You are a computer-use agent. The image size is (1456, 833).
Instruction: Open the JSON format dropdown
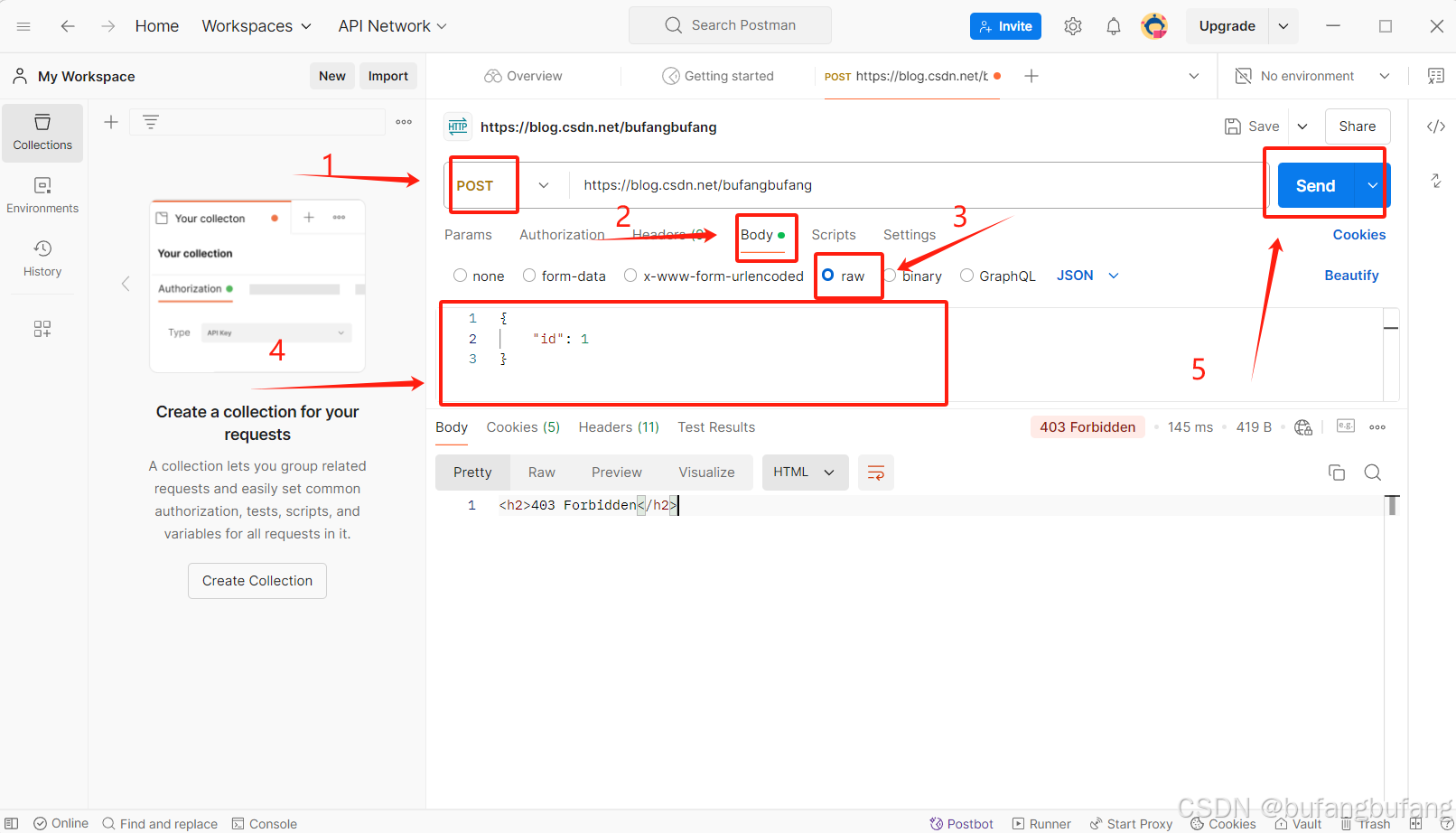(x=1087, y=276)
